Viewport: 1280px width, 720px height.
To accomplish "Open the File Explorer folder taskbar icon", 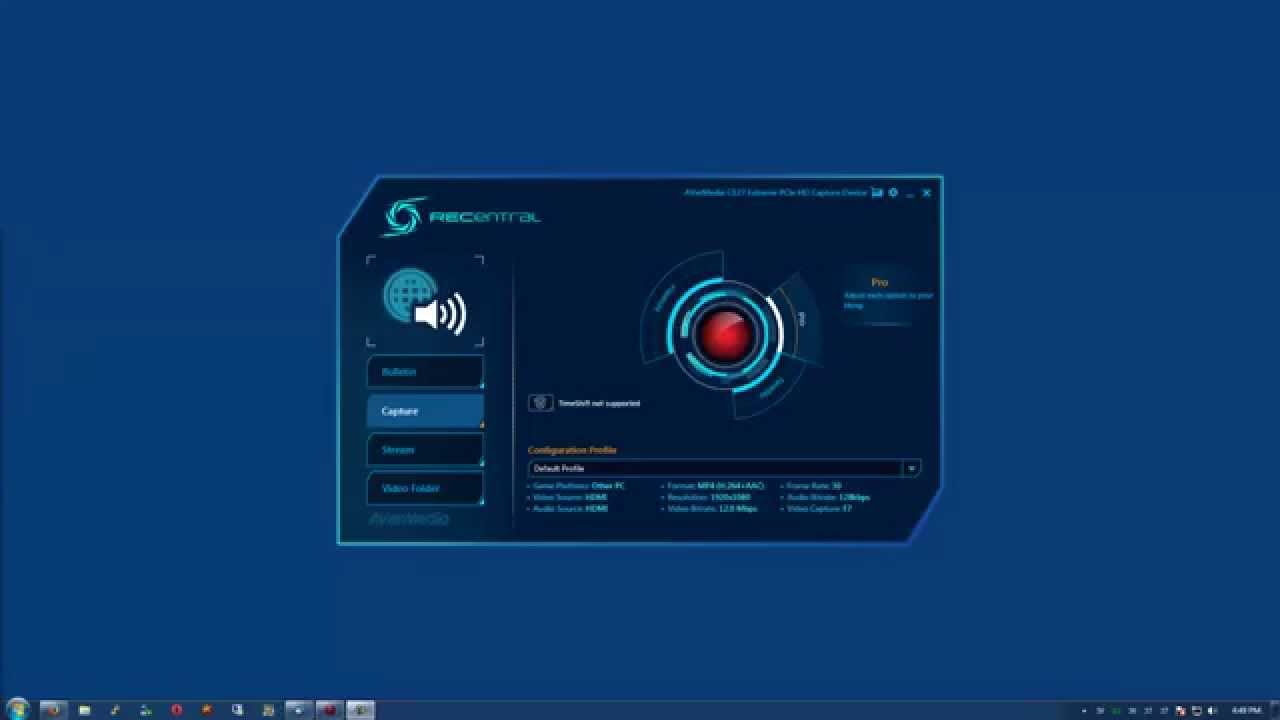I will (85, 710).
